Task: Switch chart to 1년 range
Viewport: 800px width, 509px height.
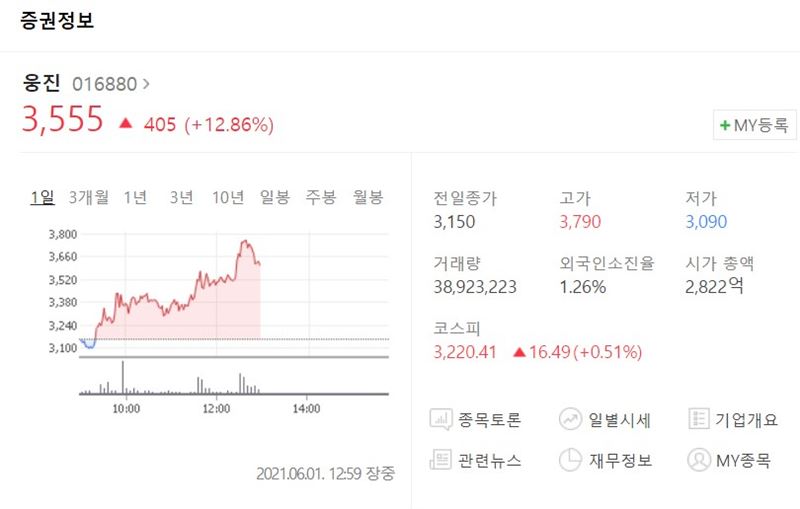Action: pyautogui.click(x=135, y=197)
